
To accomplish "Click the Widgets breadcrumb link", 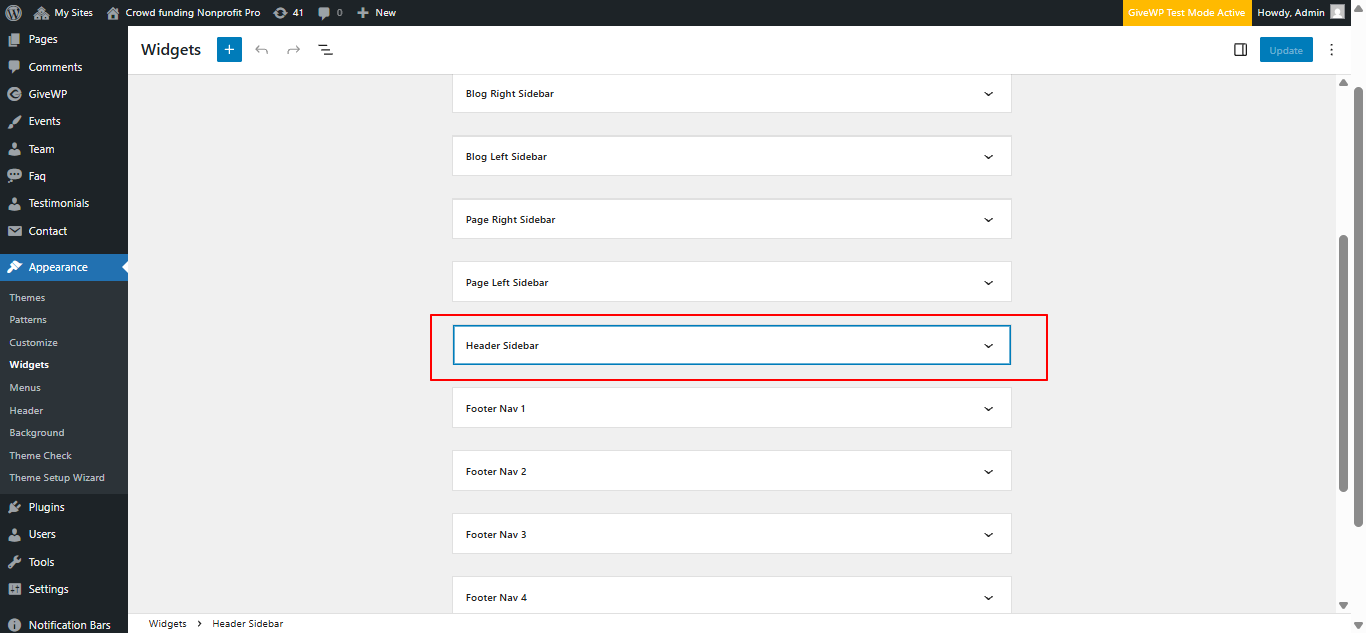I will tap(167, 624).
